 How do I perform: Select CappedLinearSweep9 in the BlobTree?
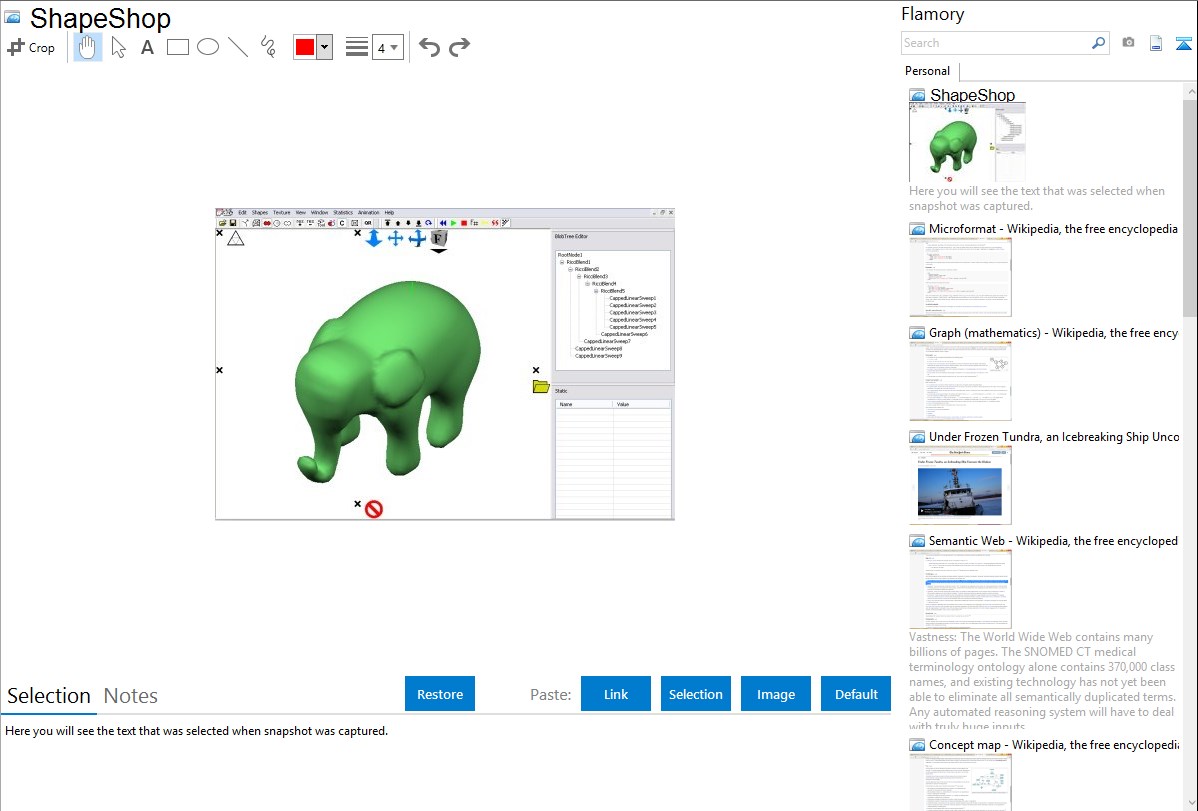(x=598, y=356)
